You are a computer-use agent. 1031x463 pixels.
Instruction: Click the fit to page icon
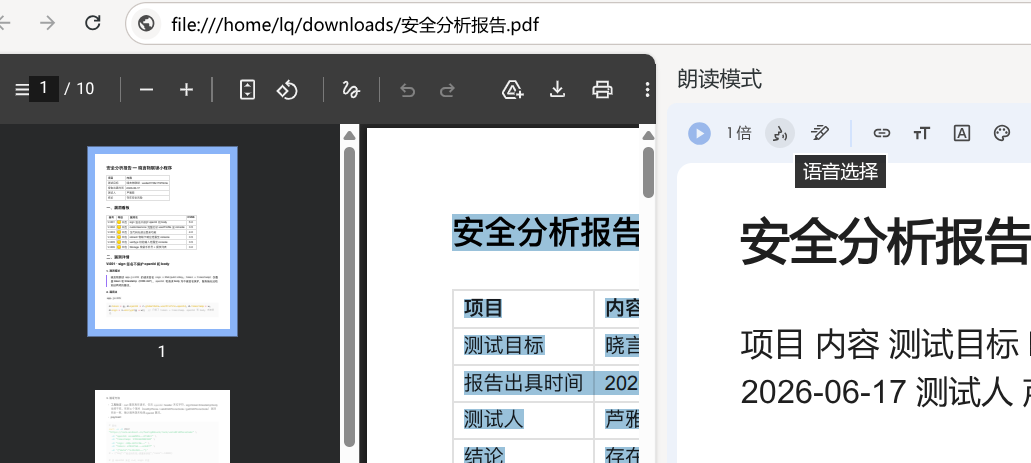247,89
